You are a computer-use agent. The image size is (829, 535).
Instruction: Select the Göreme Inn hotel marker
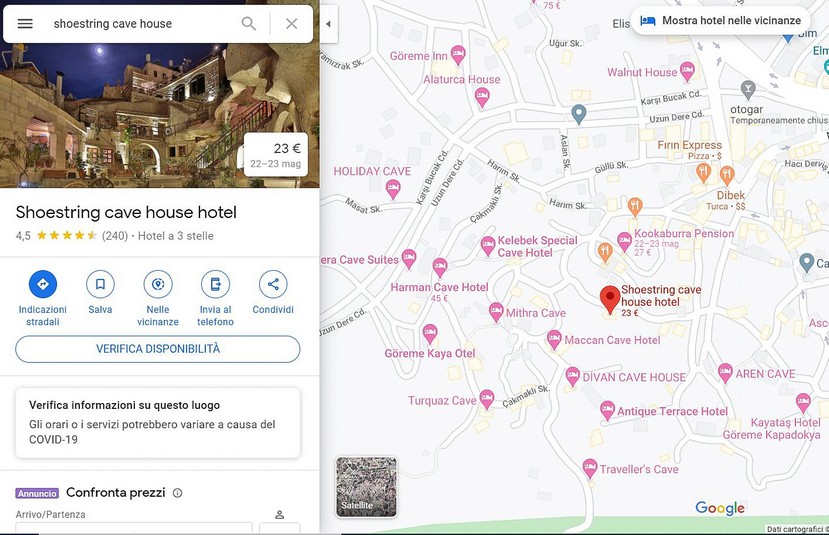tap(458, 54)
